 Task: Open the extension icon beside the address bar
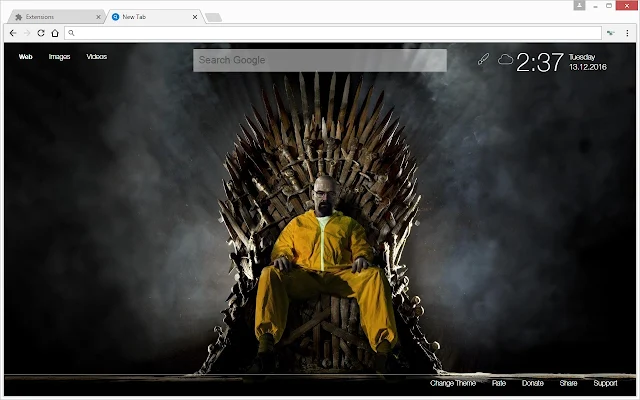(x=611, y=33)
